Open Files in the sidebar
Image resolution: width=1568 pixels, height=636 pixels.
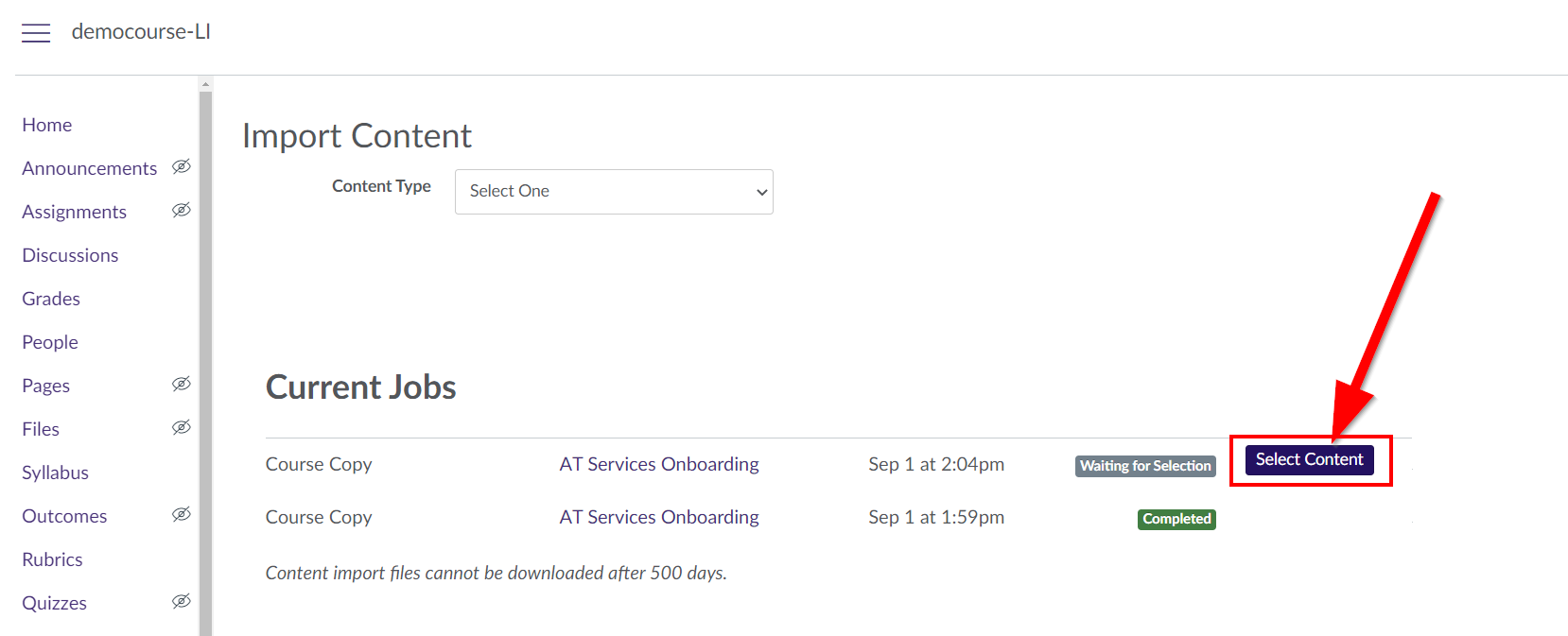41,429
